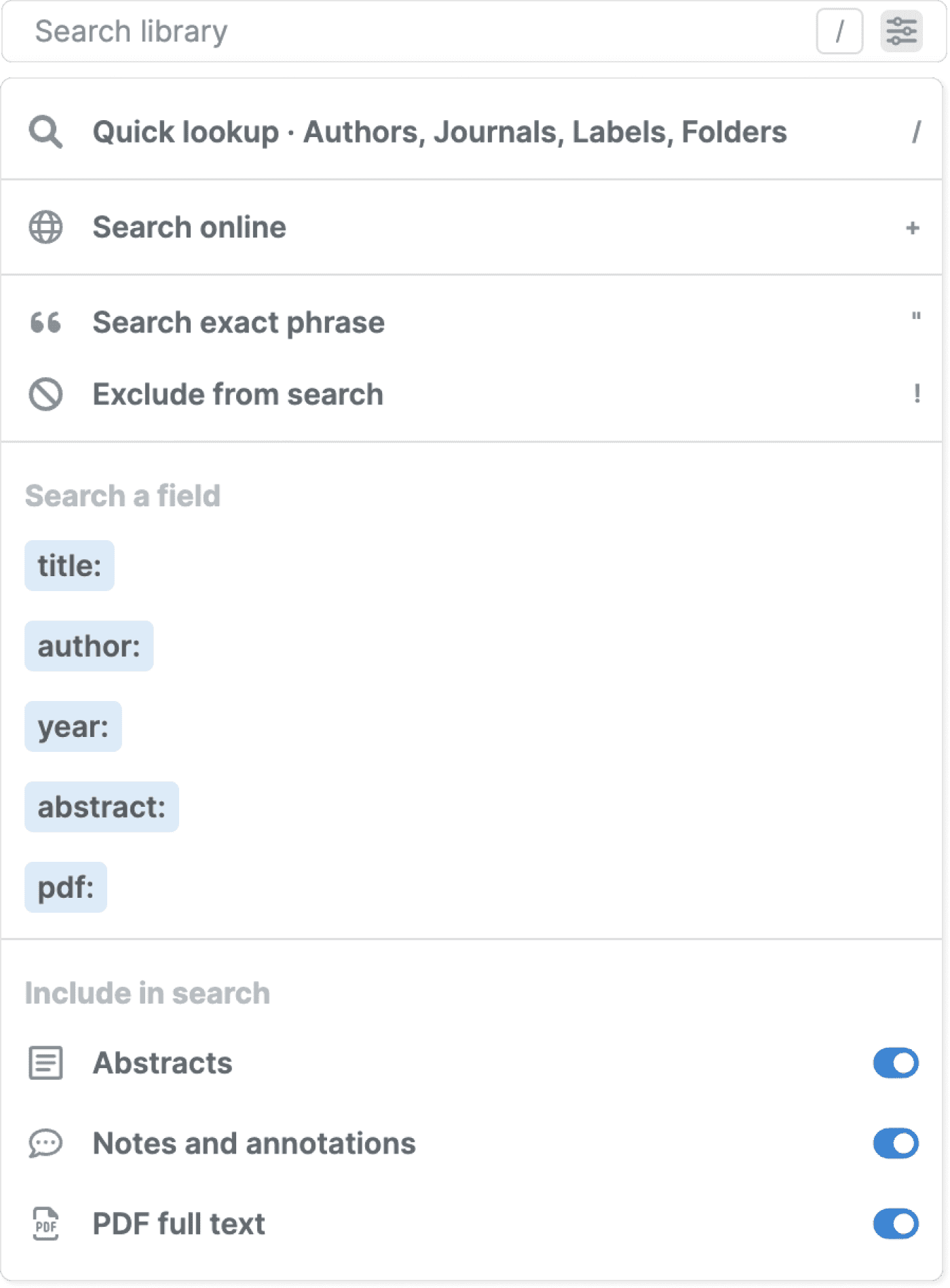Open the search filter settings icon
This screenshot has height=1288, width=950.
click(900, 31)
